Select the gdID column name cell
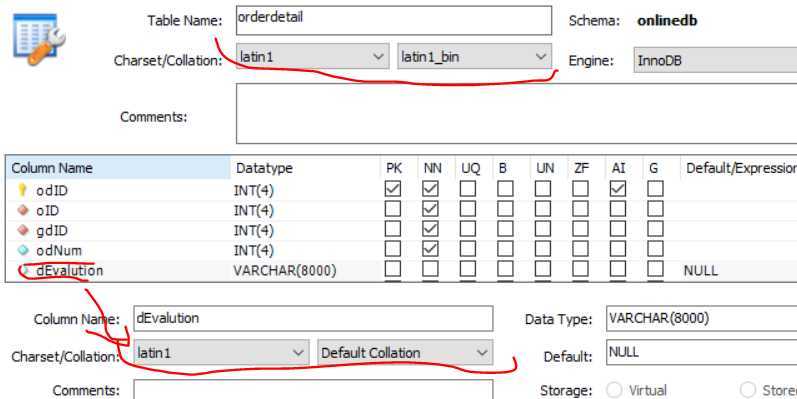Viewport: 797px width, 399px height. point(52,230)
